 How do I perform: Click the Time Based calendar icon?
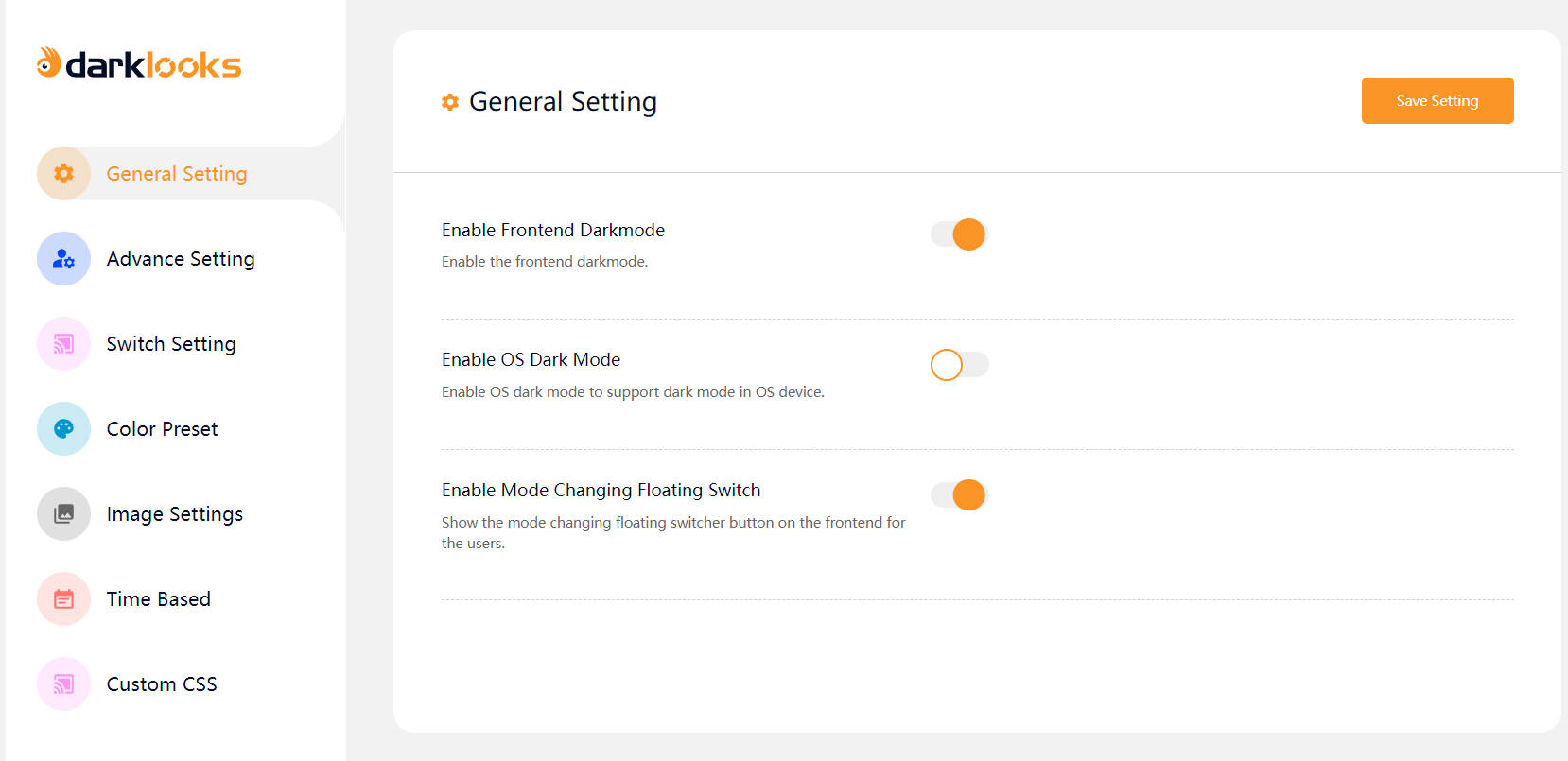pos(63,599)
